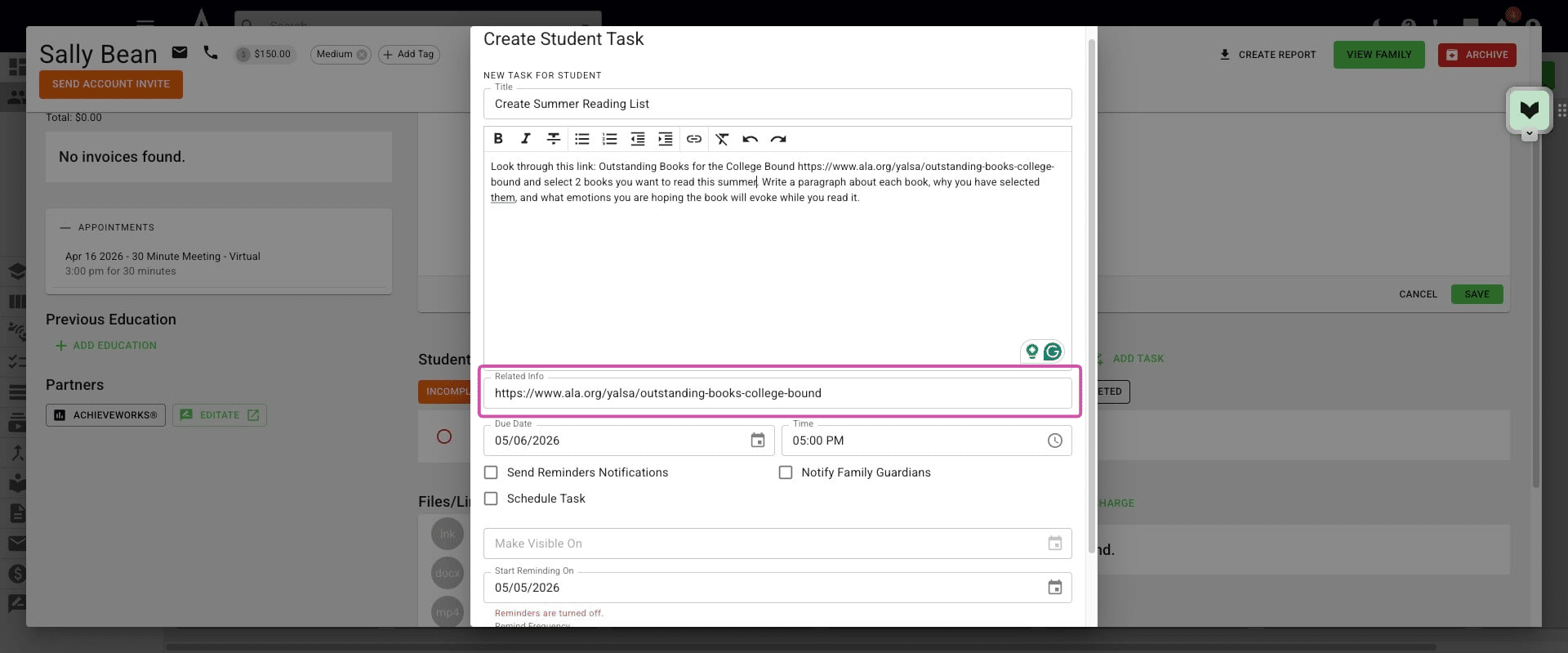Toggle italic formatting in task editor
1568x653 pixels.
(x=526, y=139)
